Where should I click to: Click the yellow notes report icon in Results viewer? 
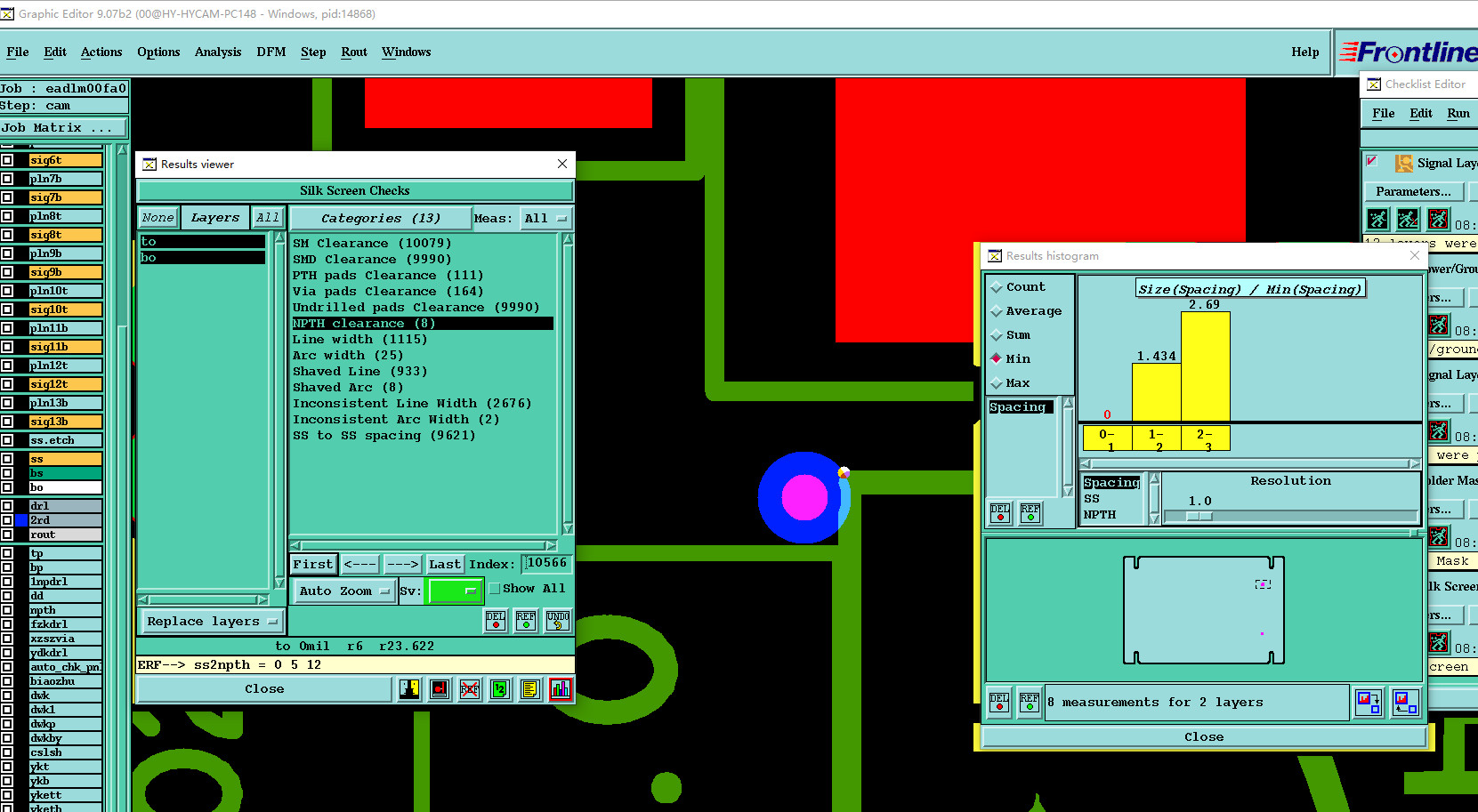coord(530,689)
